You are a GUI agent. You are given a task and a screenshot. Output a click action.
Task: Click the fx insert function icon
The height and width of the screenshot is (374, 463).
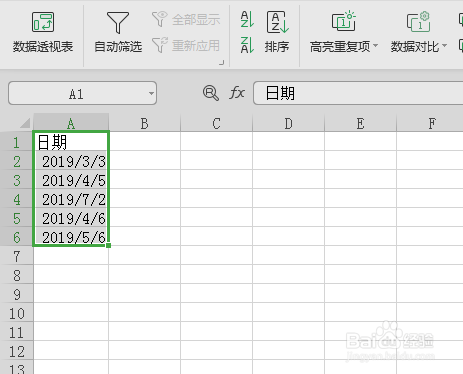coord(237,93)
